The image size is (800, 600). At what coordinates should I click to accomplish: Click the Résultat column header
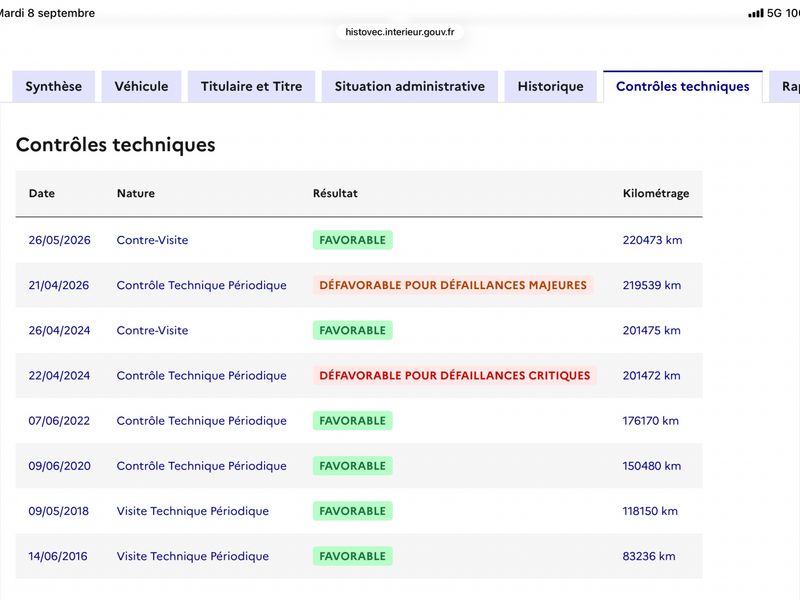click(335, 193)
